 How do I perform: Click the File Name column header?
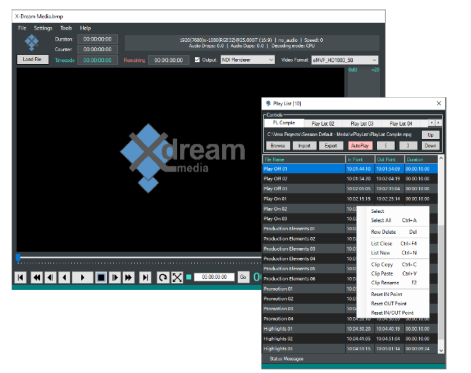pyautogui.click(x=304, y=160)
